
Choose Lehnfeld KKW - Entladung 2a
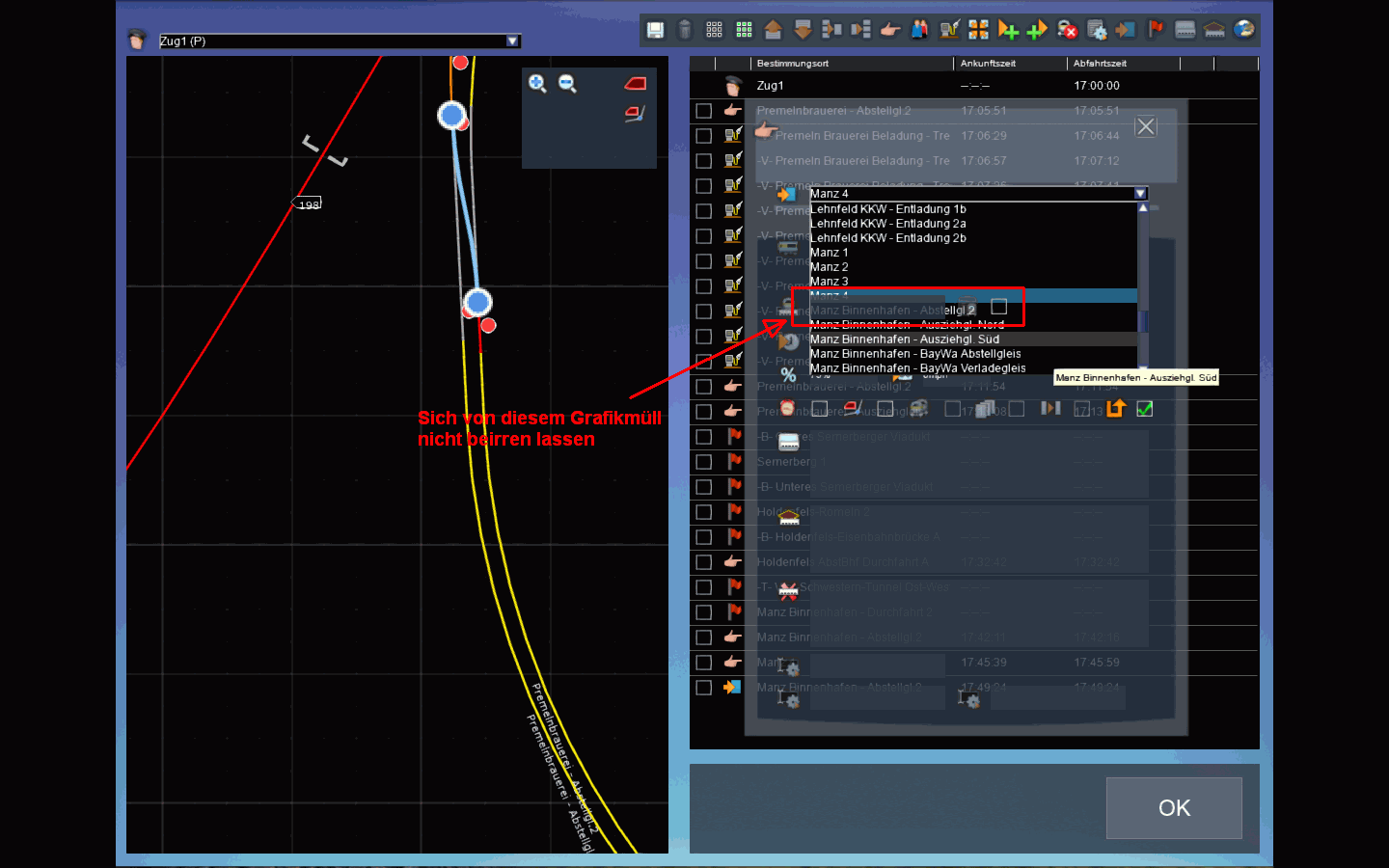tap(887, 224)
